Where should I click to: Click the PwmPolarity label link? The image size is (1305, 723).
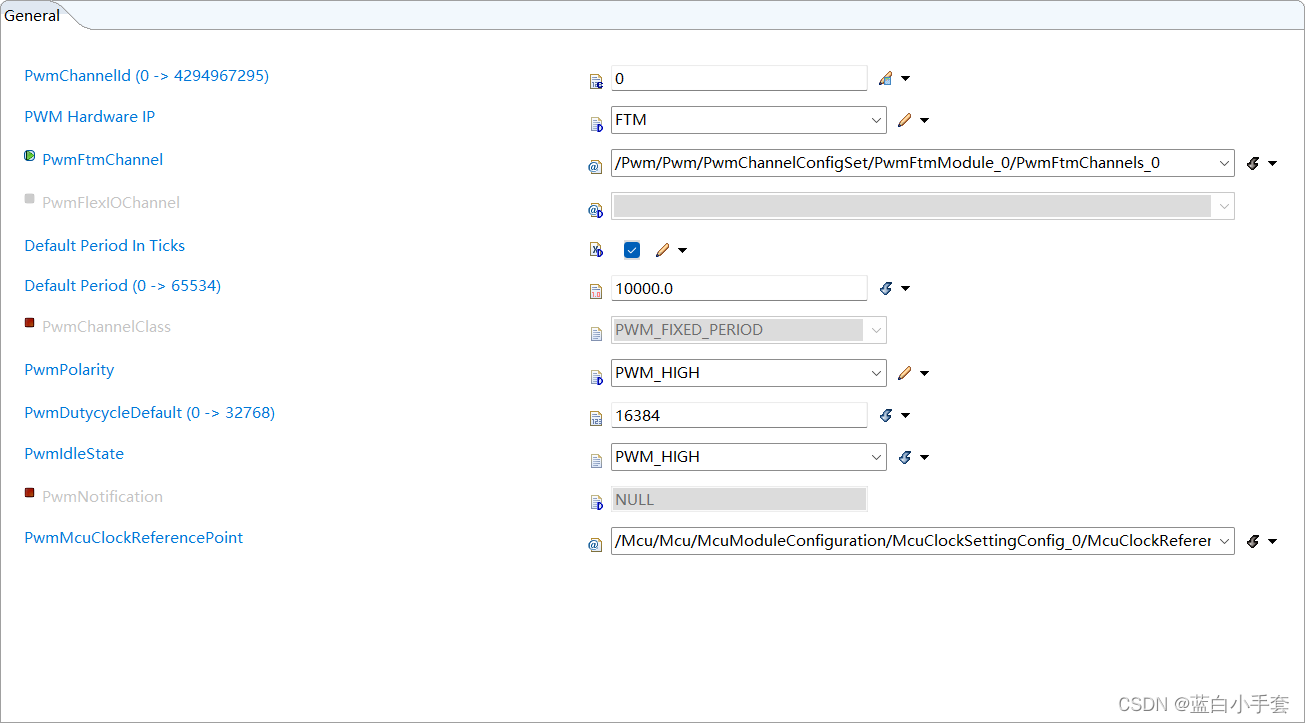click(x=69, y=369)
